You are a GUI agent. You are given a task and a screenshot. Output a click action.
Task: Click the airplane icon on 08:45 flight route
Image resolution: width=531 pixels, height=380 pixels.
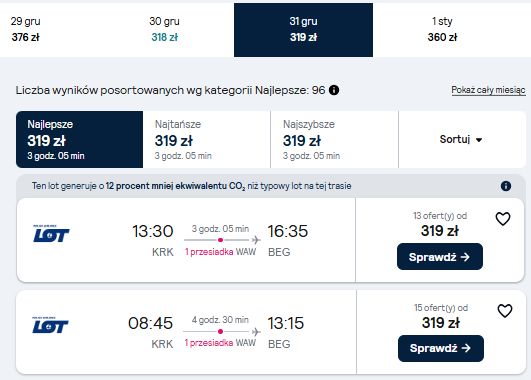pos(256,332)
